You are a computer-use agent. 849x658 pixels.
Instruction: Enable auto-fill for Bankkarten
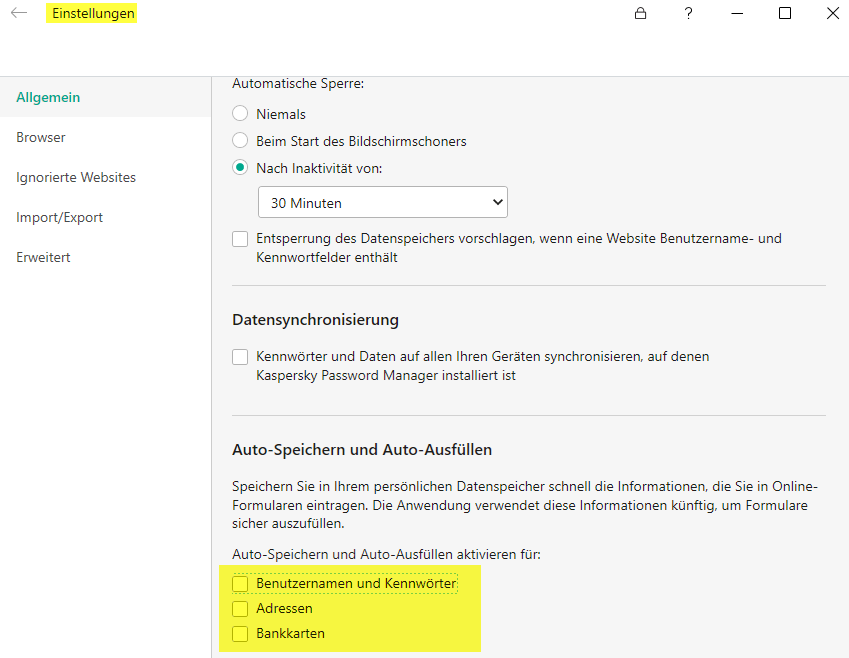[x=240, y=633]
